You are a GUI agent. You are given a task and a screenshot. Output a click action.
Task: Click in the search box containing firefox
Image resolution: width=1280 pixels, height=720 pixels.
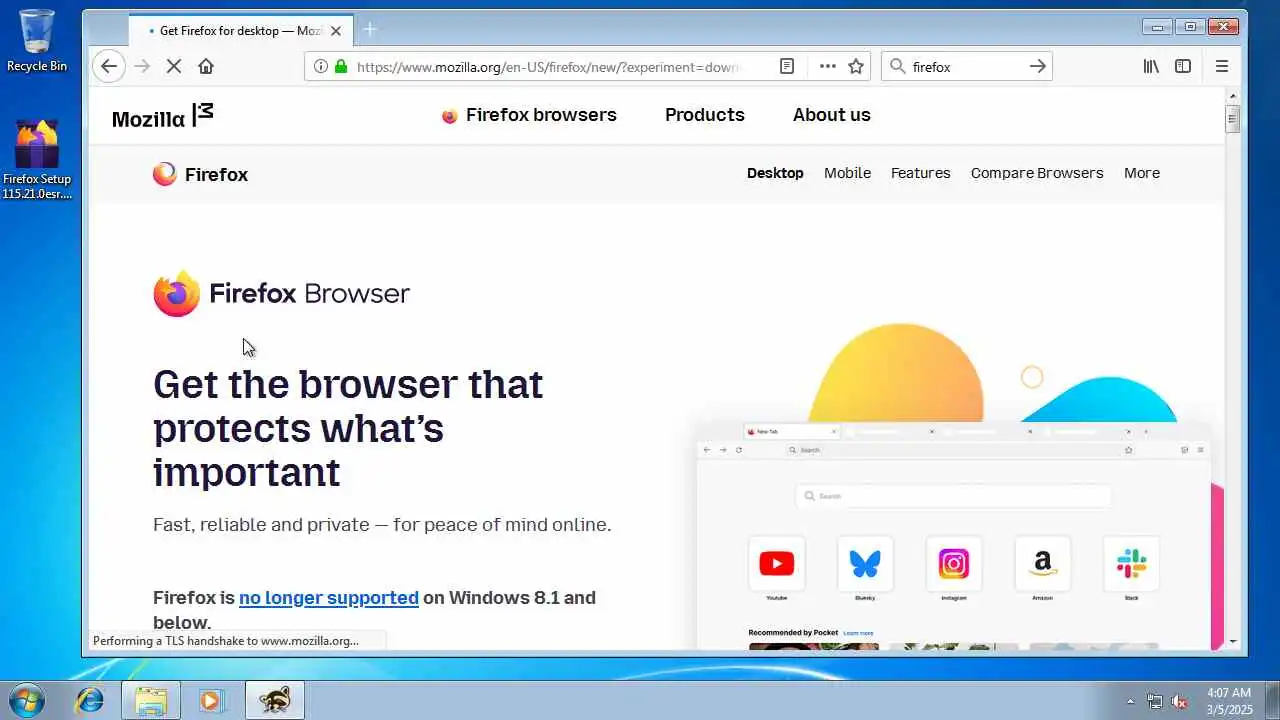[x=965, y=67]
